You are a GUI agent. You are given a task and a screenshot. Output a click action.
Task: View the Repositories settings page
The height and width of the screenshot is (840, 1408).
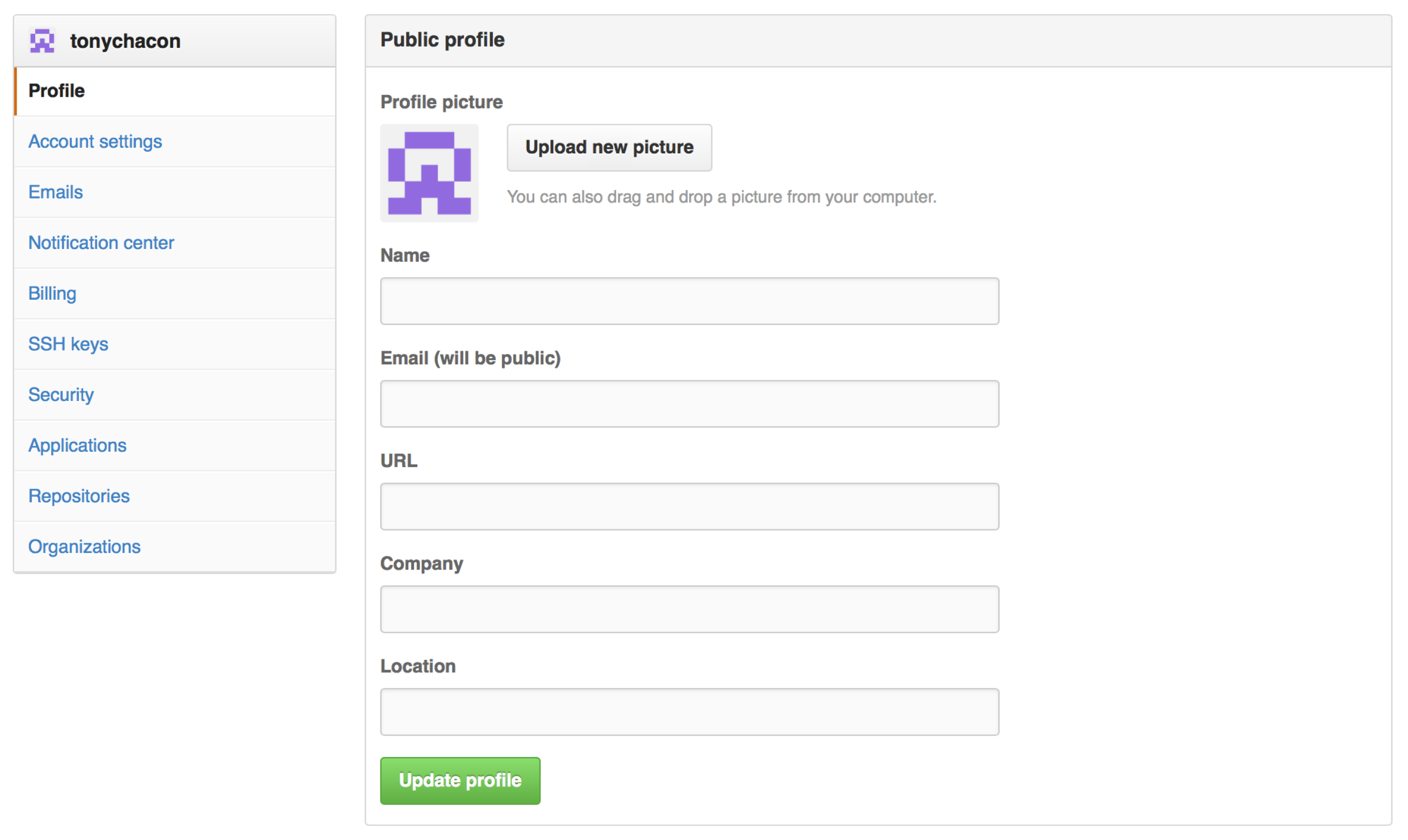(79, 496)
